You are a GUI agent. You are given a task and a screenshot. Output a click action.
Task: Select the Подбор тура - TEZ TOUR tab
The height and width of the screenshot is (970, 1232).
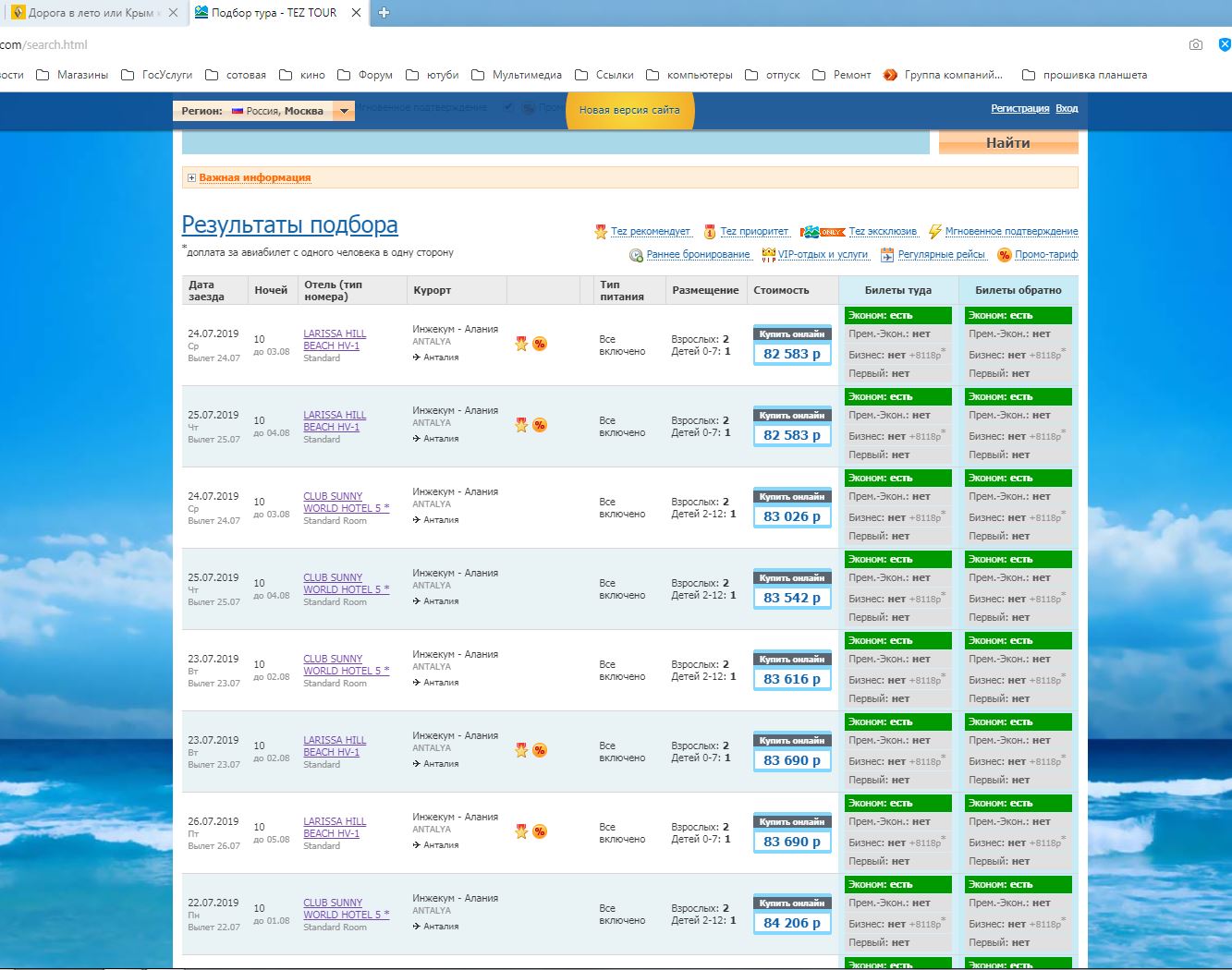(x=273, y=13)
